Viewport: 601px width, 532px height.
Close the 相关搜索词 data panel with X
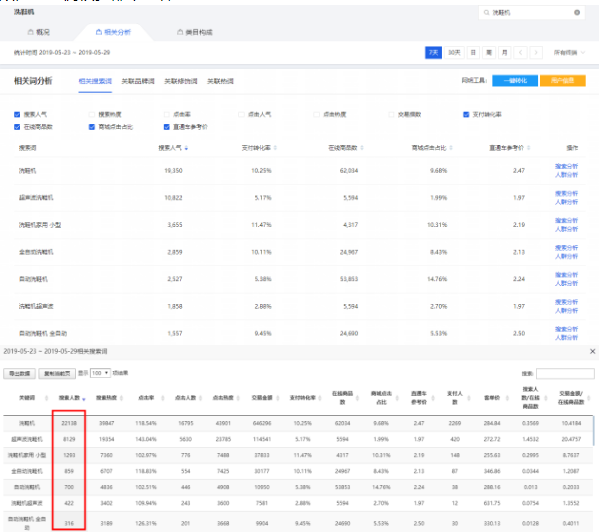593,351
